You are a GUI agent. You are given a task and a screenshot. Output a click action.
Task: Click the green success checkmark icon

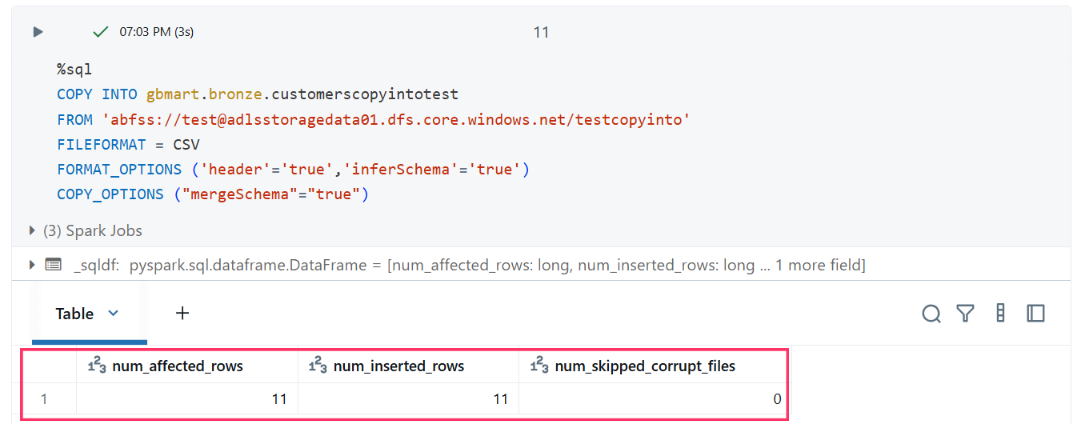[101, 32]
